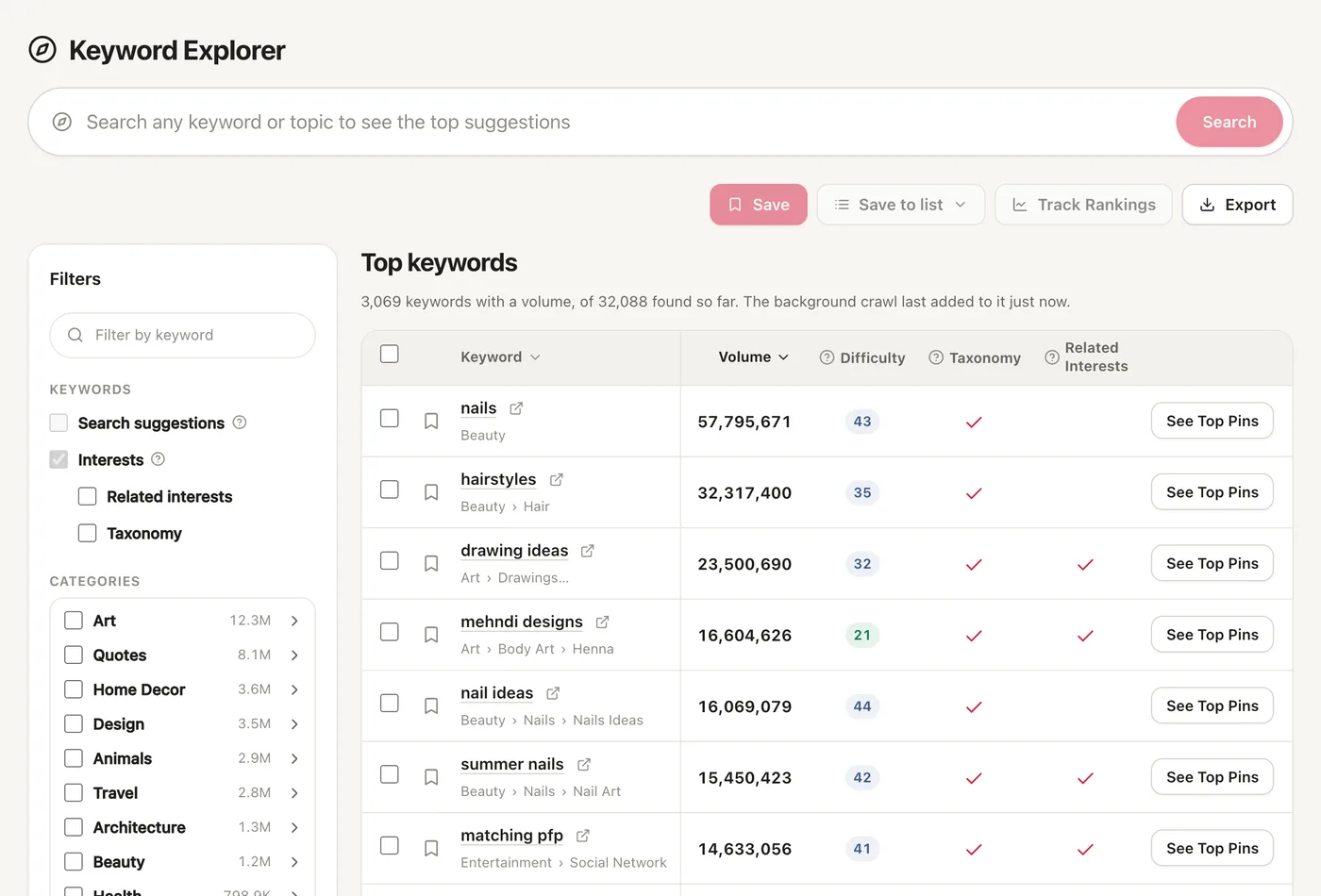Toggle the Interests filter checkbox

[x=59, y=459]
